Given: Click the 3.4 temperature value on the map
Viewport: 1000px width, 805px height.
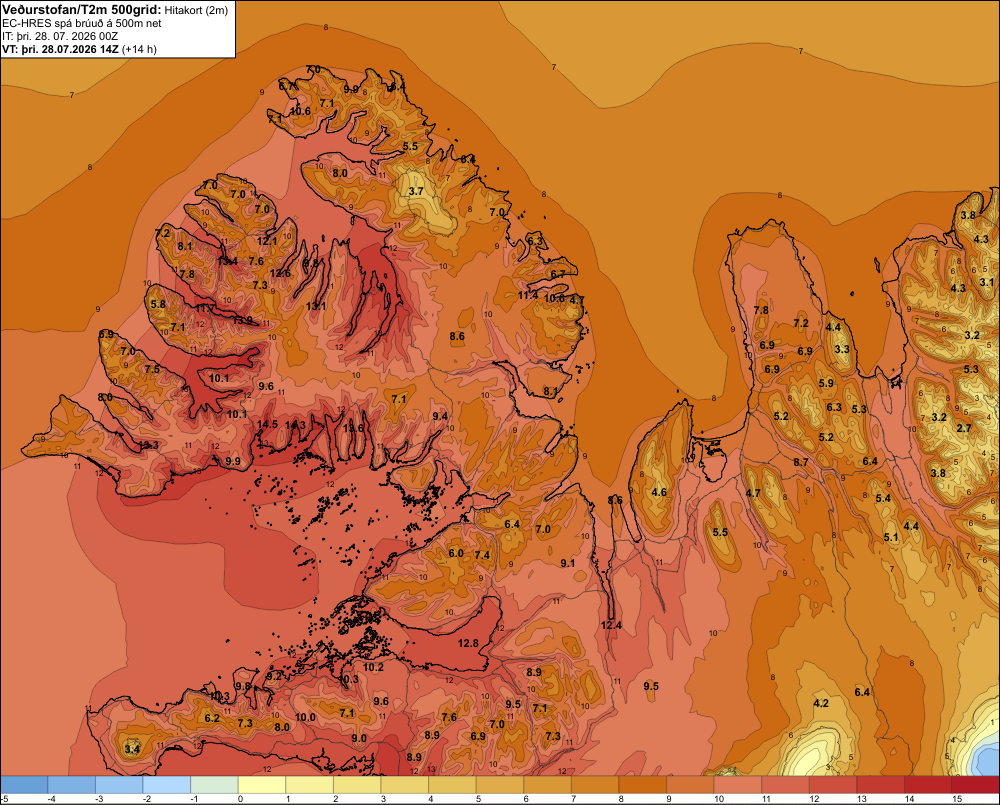Looking at the screenshot, I should click(132, 749).
